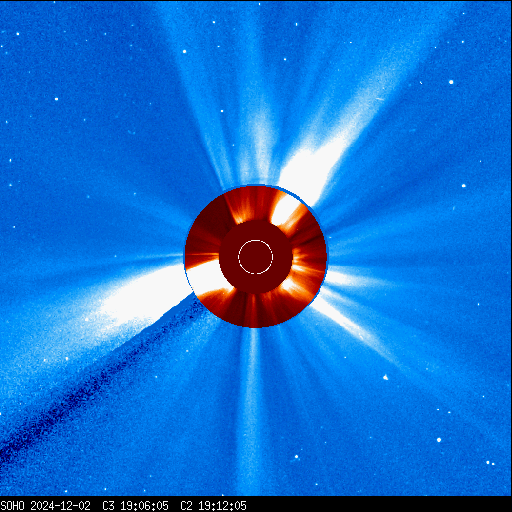Screen dimensions: 512x512
Task: Select the dark red central occulter disk
Action: point(256,257)
